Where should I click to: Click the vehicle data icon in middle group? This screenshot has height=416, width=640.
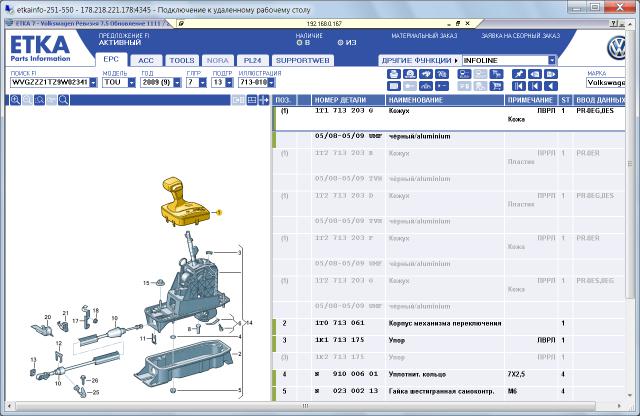pyautogui.click(x=464, y=74)
